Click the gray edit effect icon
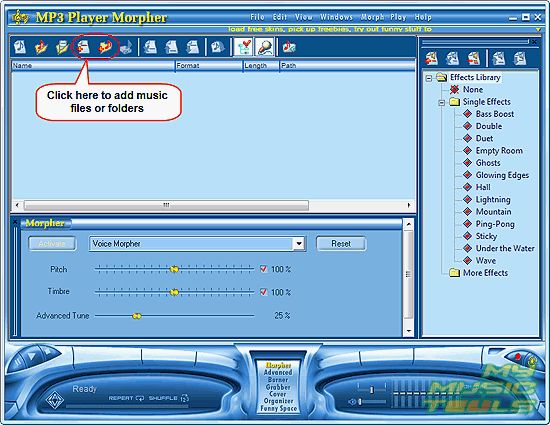 click(452, 58)
